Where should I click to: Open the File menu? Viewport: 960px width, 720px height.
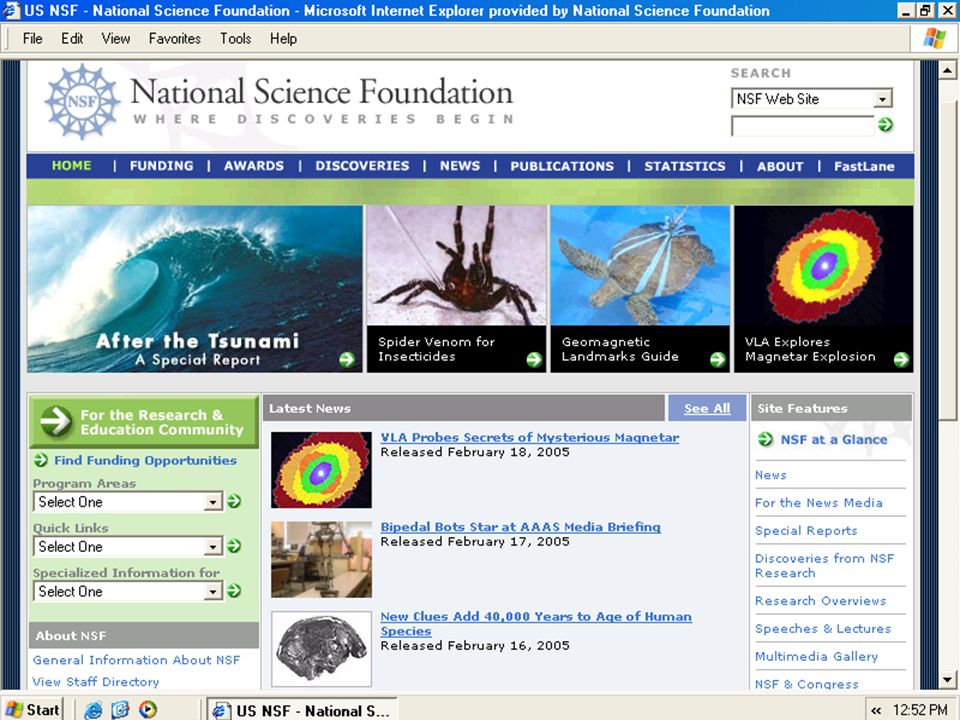tap(32, 39)
